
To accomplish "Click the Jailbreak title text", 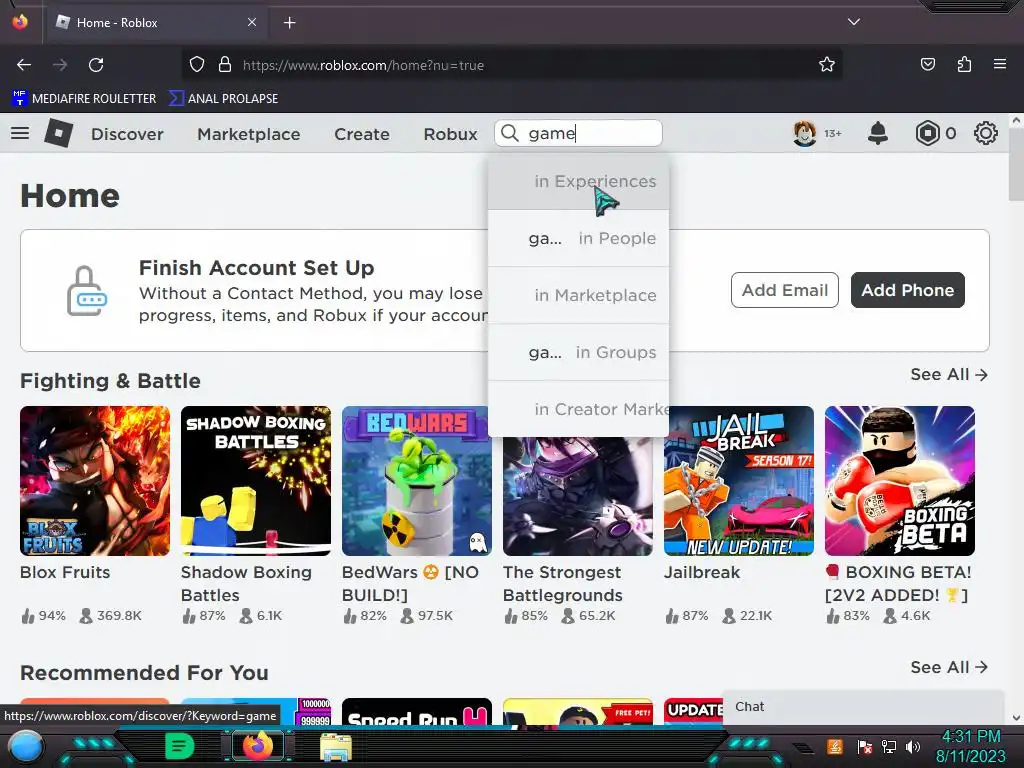I will [x=702, y=573].
